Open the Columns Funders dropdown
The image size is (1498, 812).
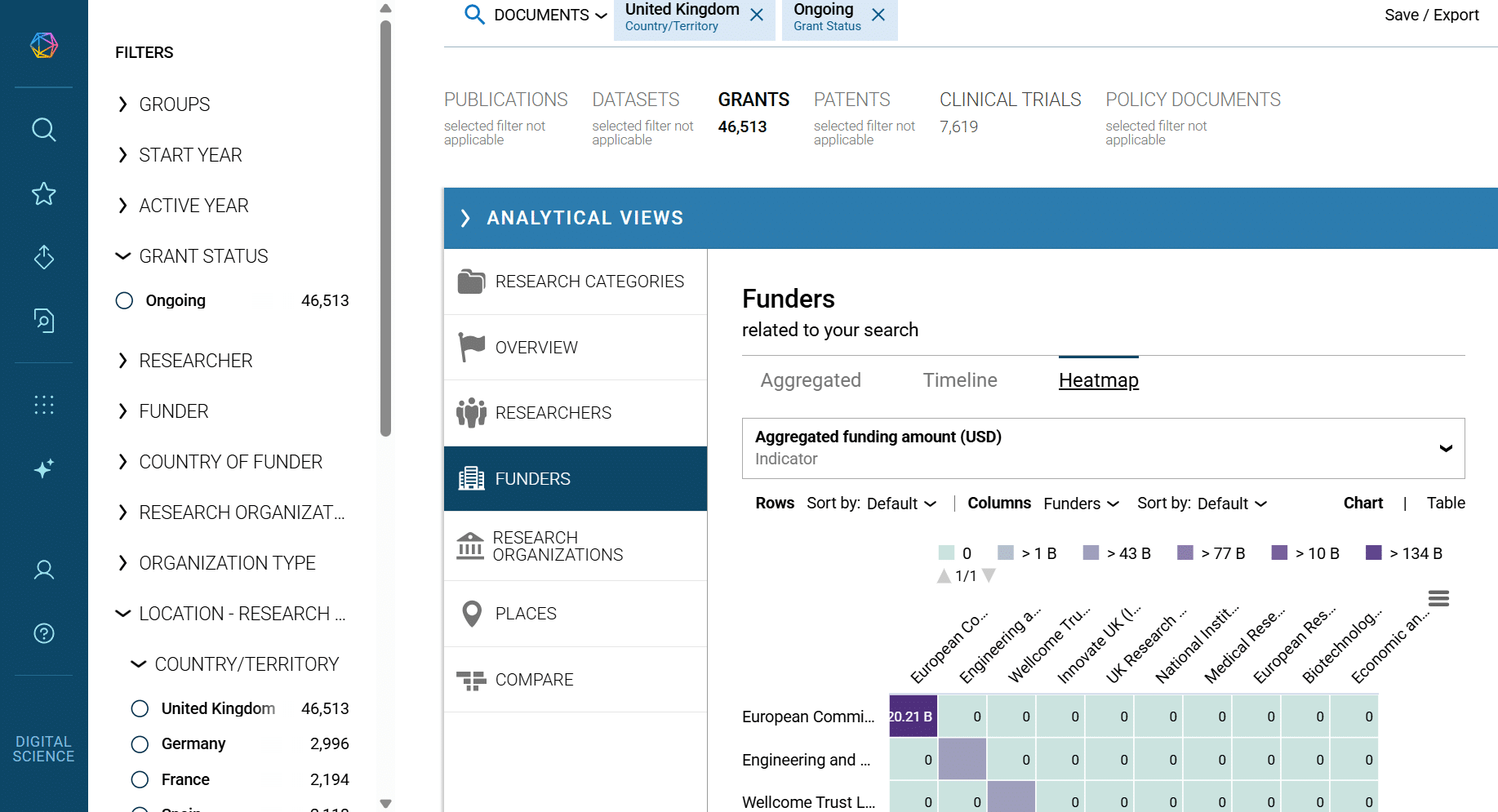coord(1080,504)
